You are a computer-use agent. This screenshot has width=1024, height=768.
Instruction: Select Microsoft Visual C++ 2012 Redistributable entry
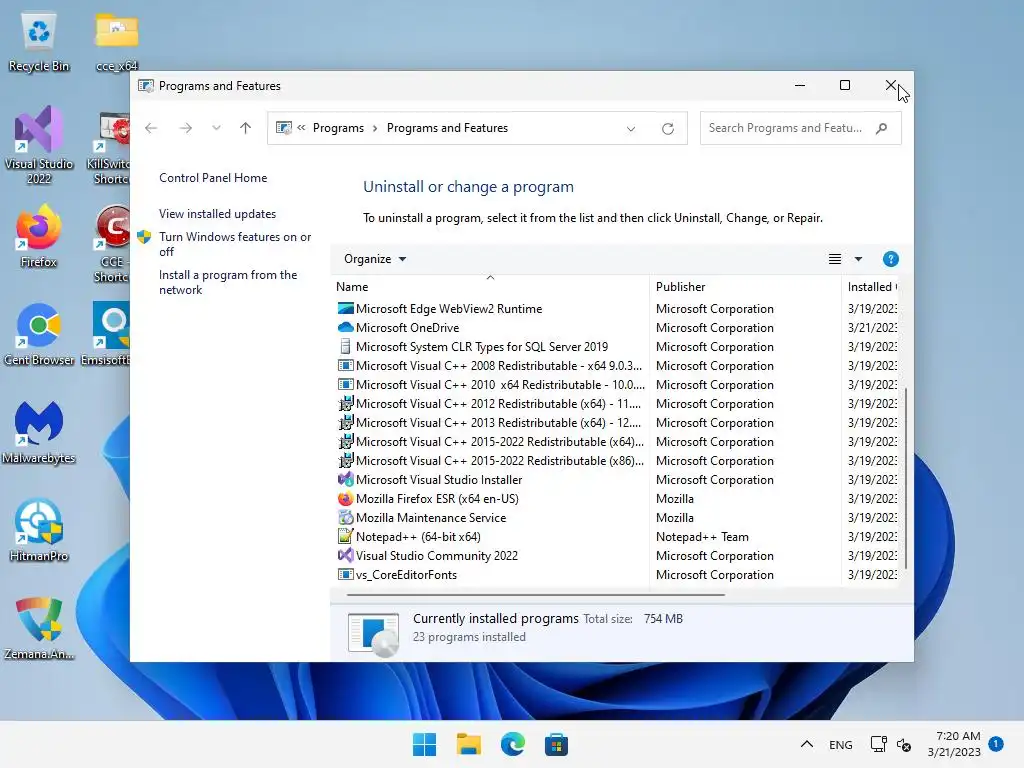point(615,404)
